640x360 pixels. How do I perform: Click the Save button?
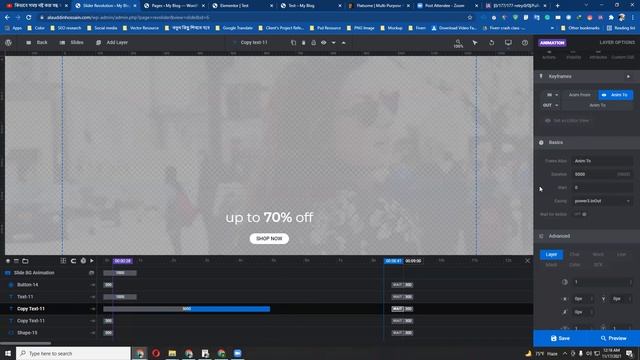pyautogui.click(x=560, y=338)
